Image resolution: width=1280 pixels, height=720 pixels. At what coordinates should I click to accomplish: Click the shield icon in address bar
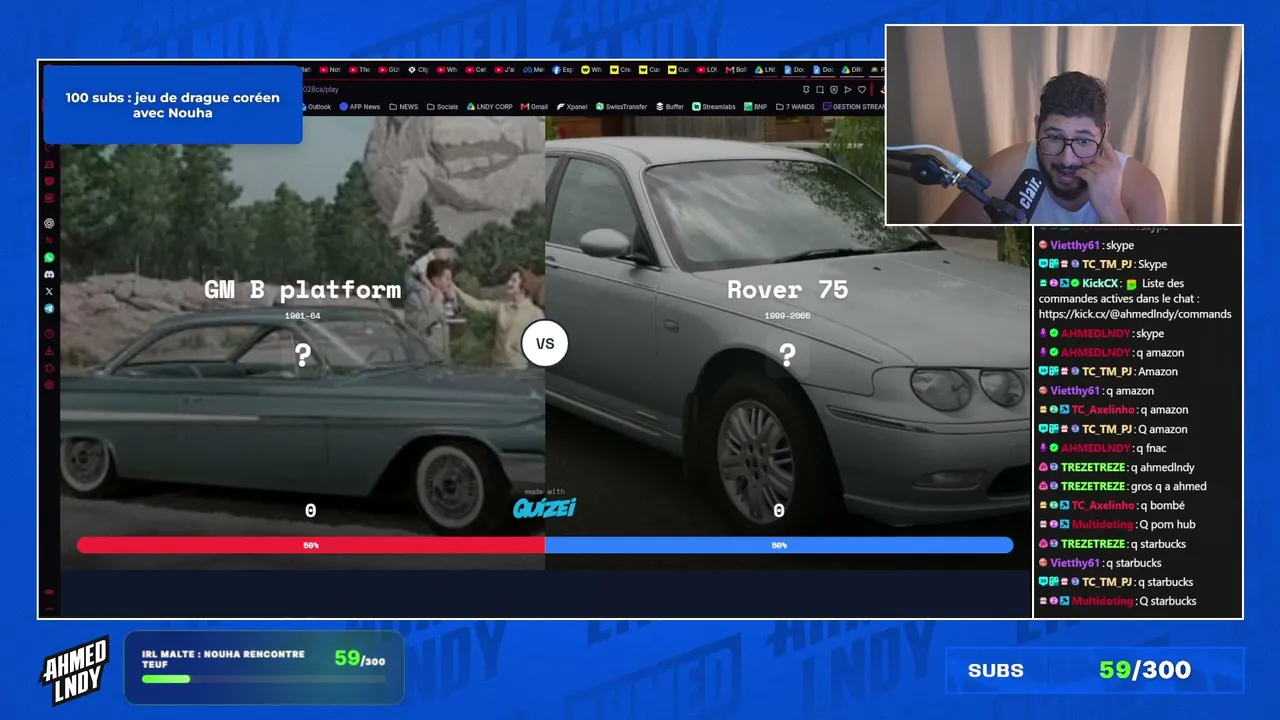coord(833,89)
